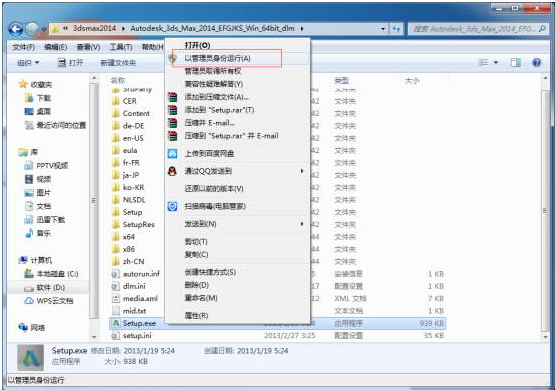555x390 pixels.
Task: Click the change view icon
Action: 483,63
